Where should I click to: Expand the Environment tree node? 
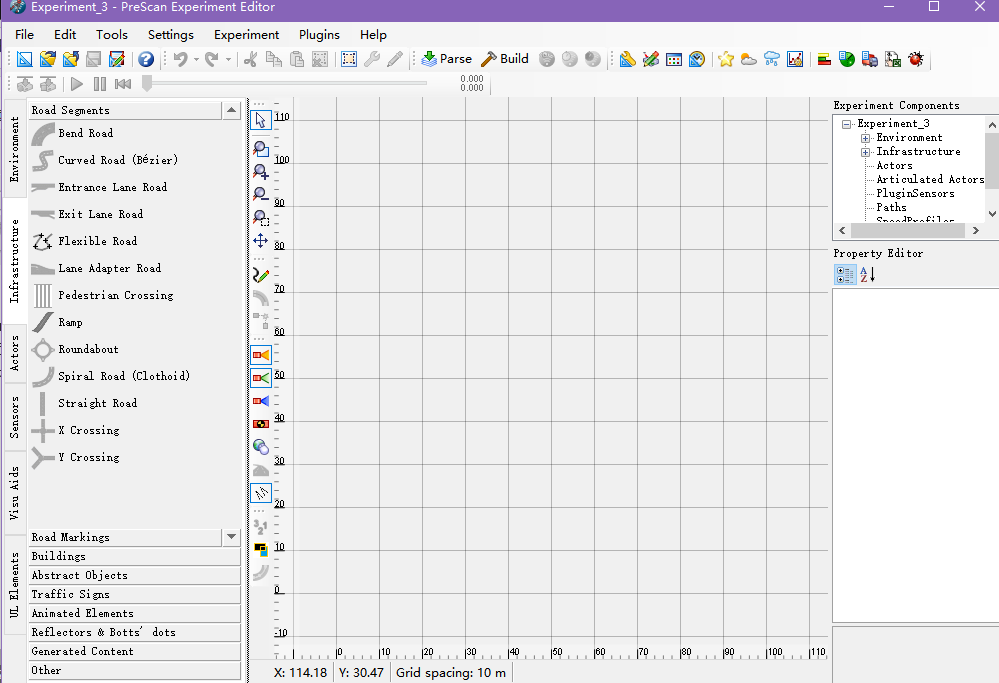tap(865, 138)
